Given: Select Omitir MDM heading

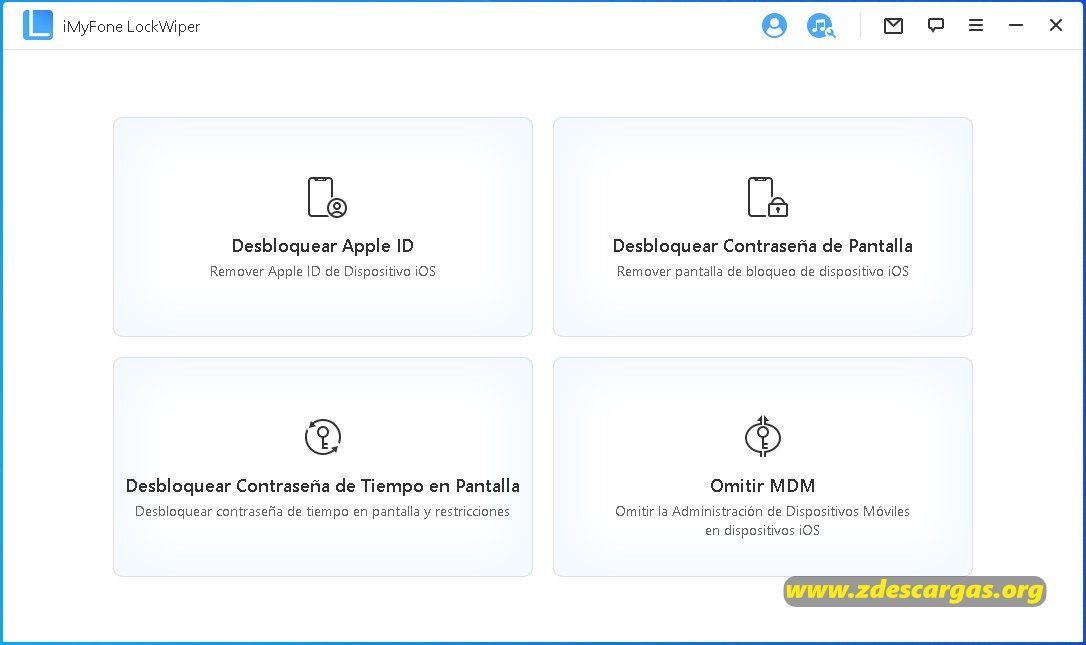Looking at the screenshot, I should coord(763,486).
